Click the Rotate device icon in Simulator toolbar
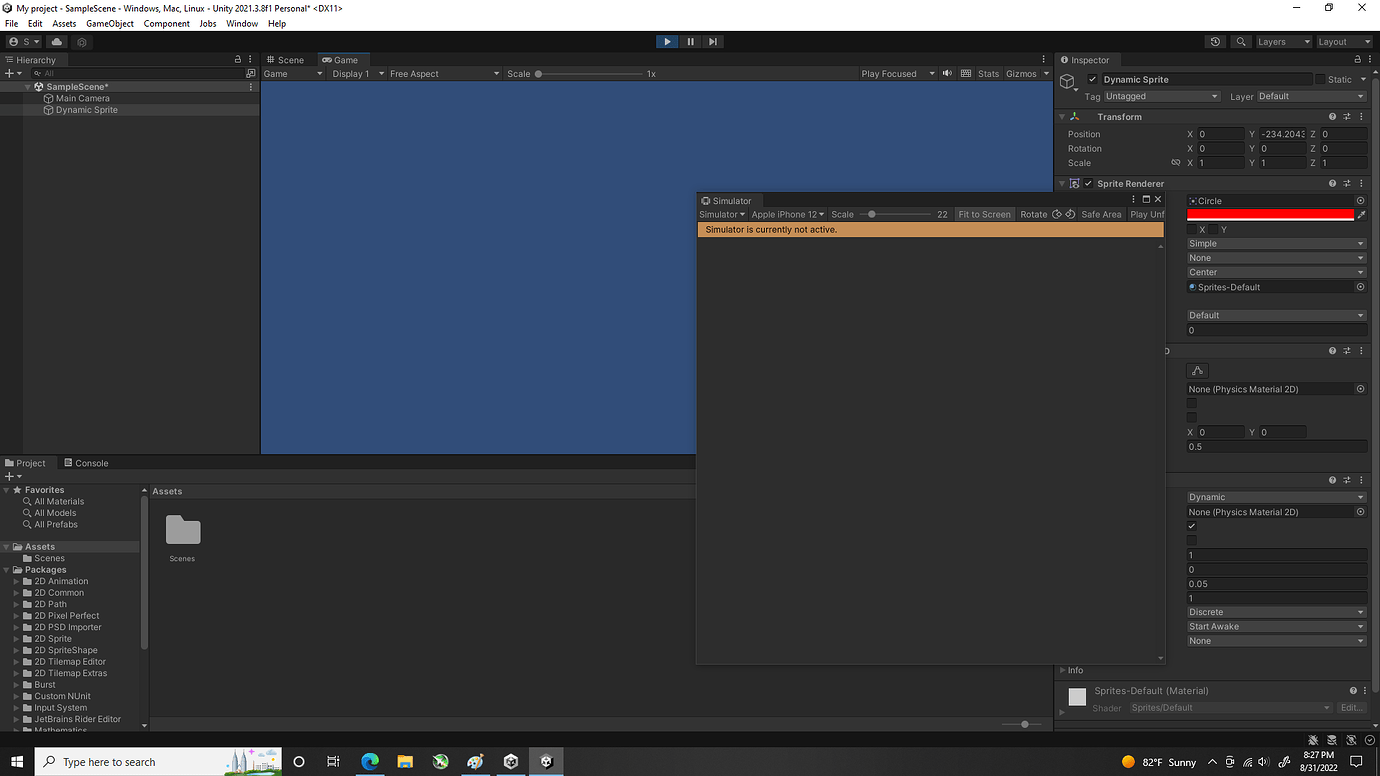This screenshot has width=1380, height=776. point(1057,214)
